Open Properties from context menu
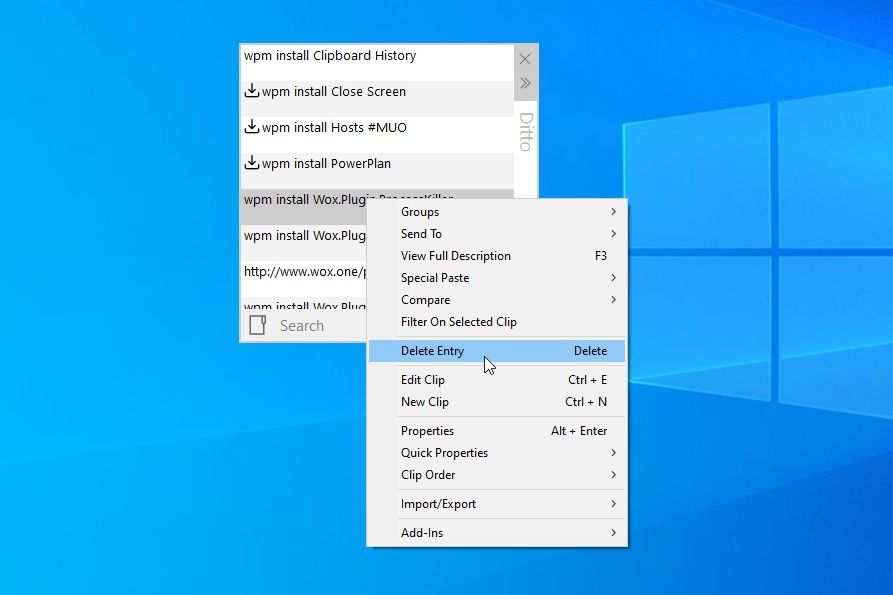Image resolution: width=893 pixels, height=595 pixels. point(497,431)
